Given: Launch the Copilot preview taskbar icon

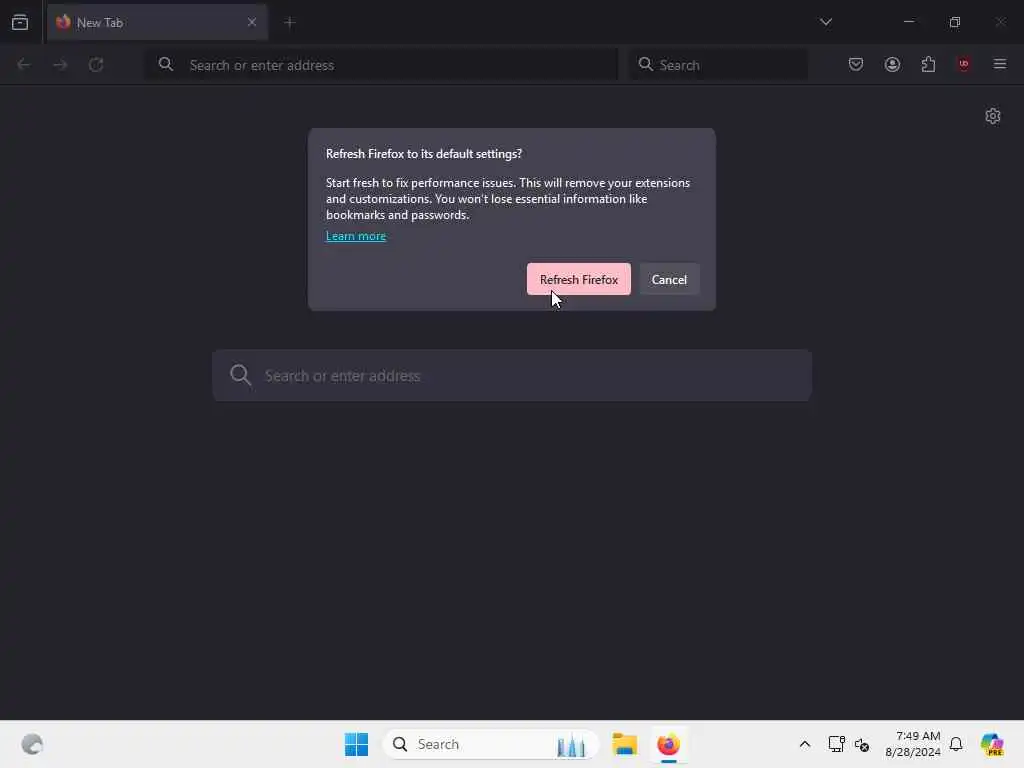Looking at the screenshot, I should (x=992, y=744).
